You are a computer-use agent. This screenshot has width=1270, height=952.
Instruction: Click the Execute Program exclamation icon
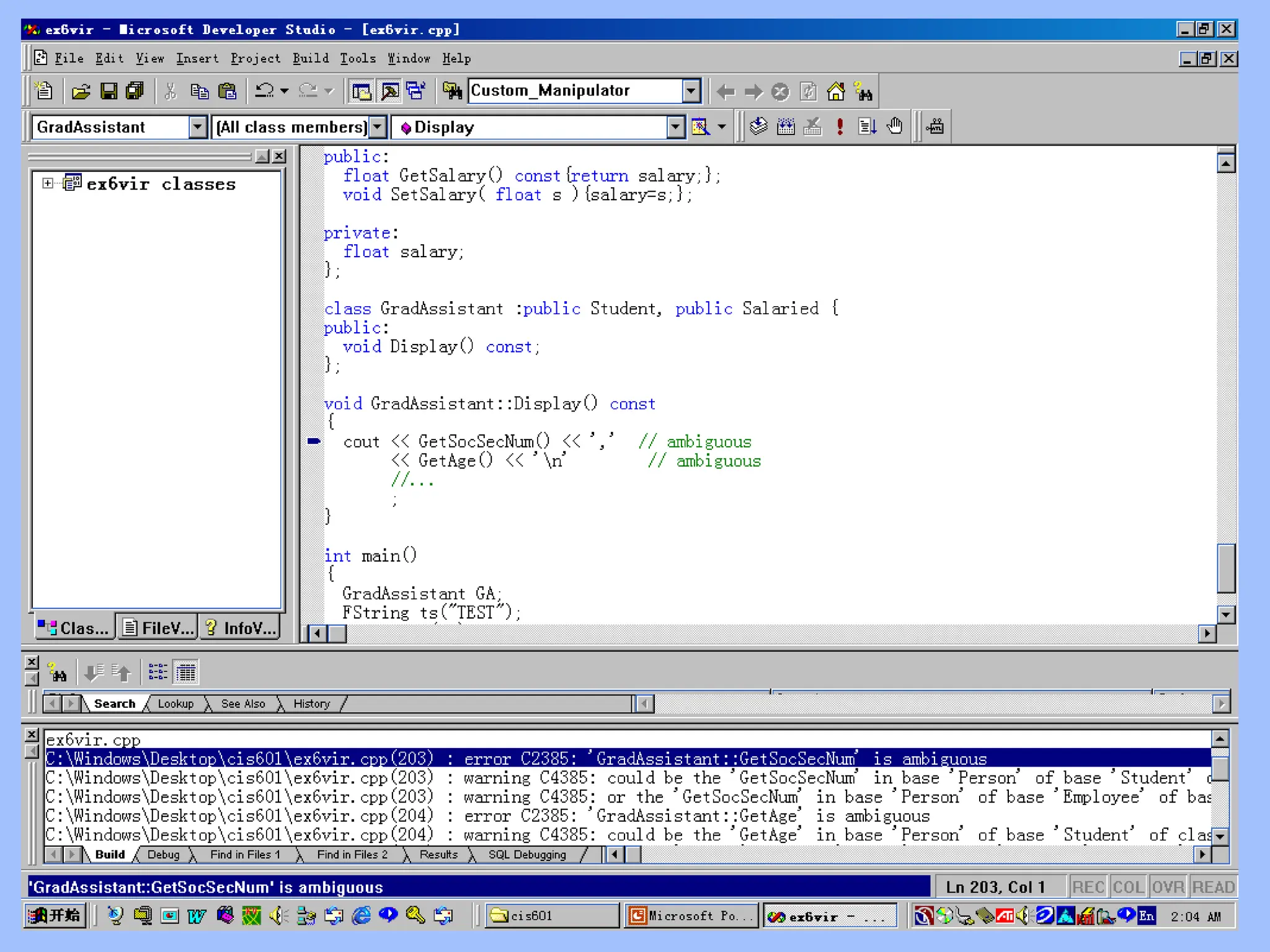[x=840, y=127]
